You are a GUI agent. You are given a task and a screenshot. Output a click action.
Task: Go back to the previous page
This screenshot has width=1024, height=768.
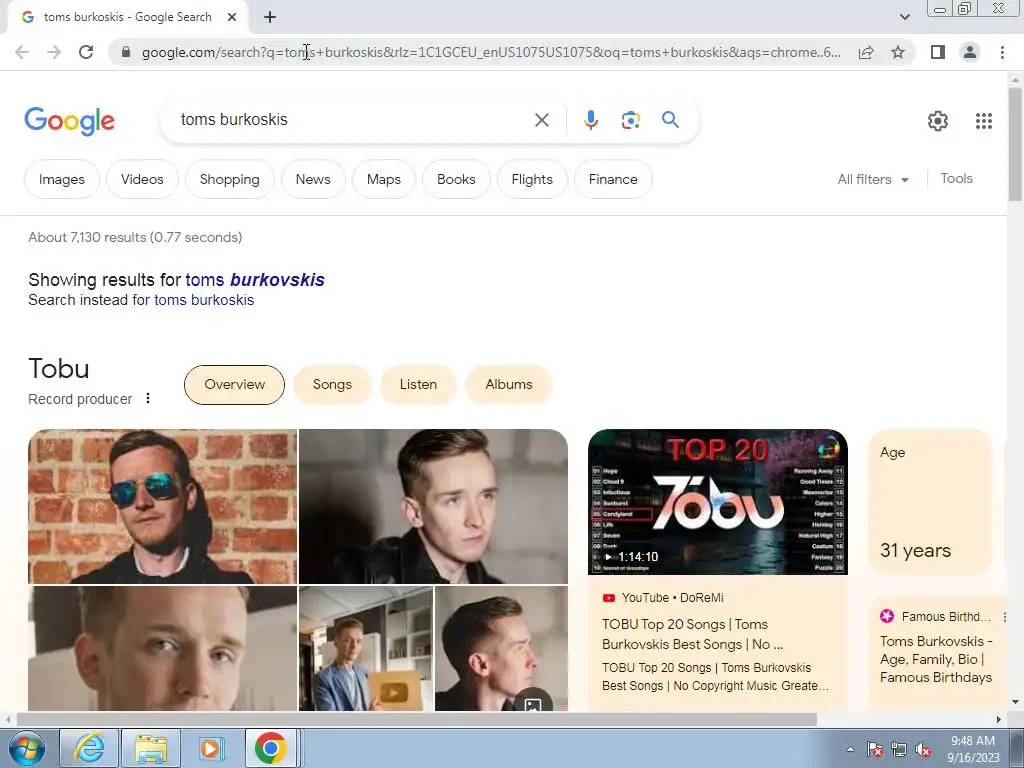(x=22, y=52)
